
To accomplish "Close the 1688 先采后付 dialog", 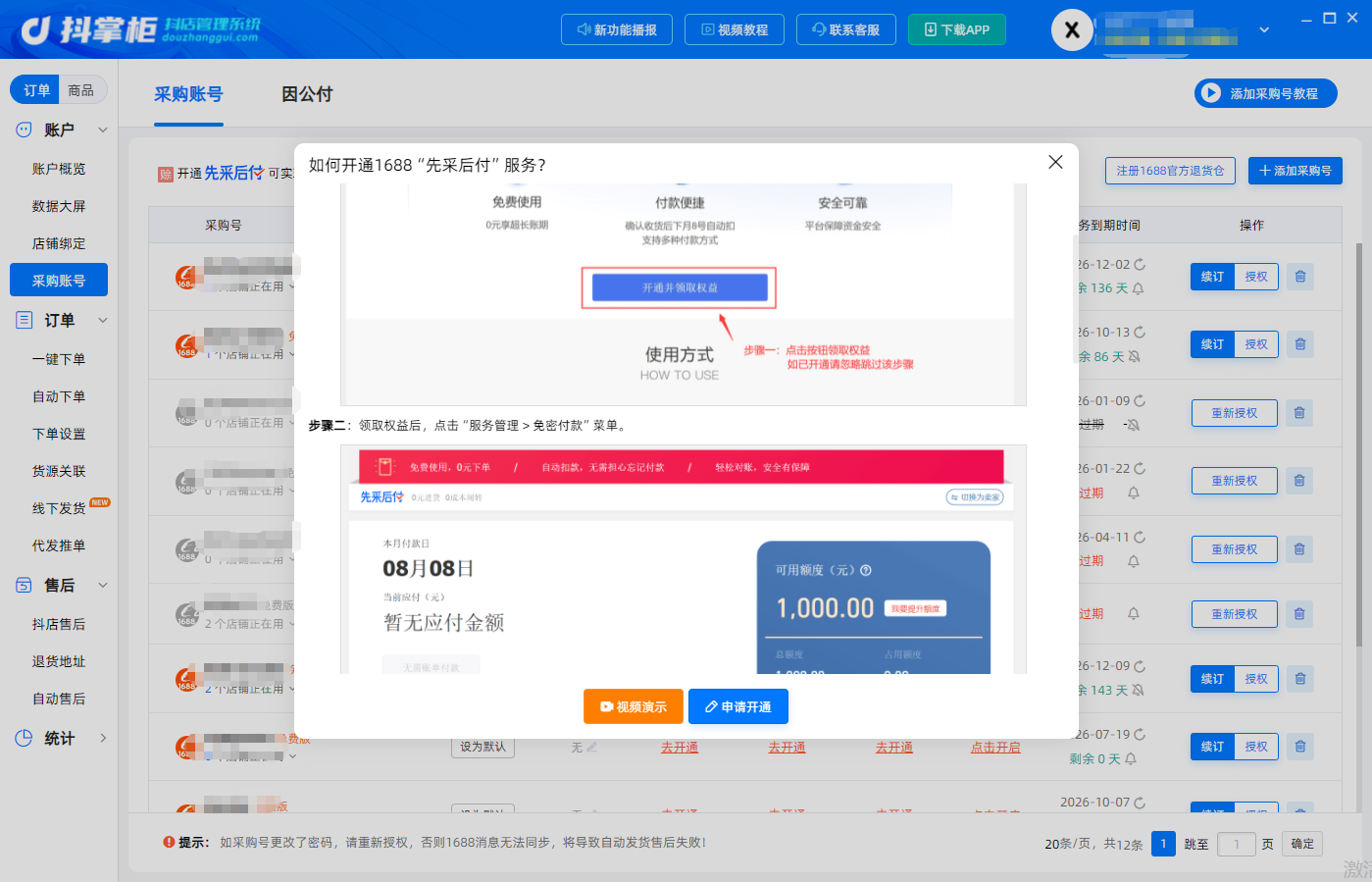I will (x=1055, y=162).
